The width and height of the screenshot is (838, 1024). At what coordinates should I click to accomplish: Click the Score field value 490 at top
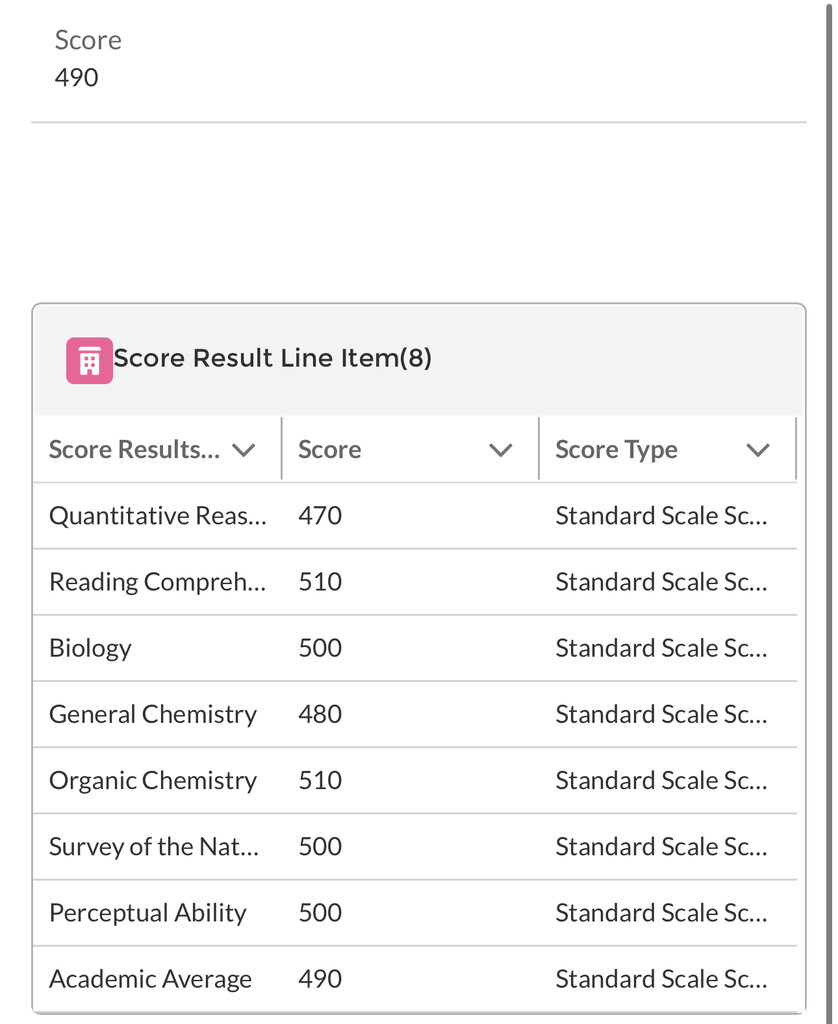pyautogui.click(x=76, y=78)
